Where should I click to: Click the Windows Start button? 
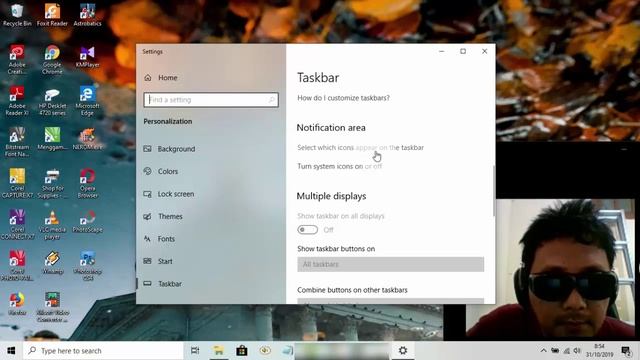[11, 351]
